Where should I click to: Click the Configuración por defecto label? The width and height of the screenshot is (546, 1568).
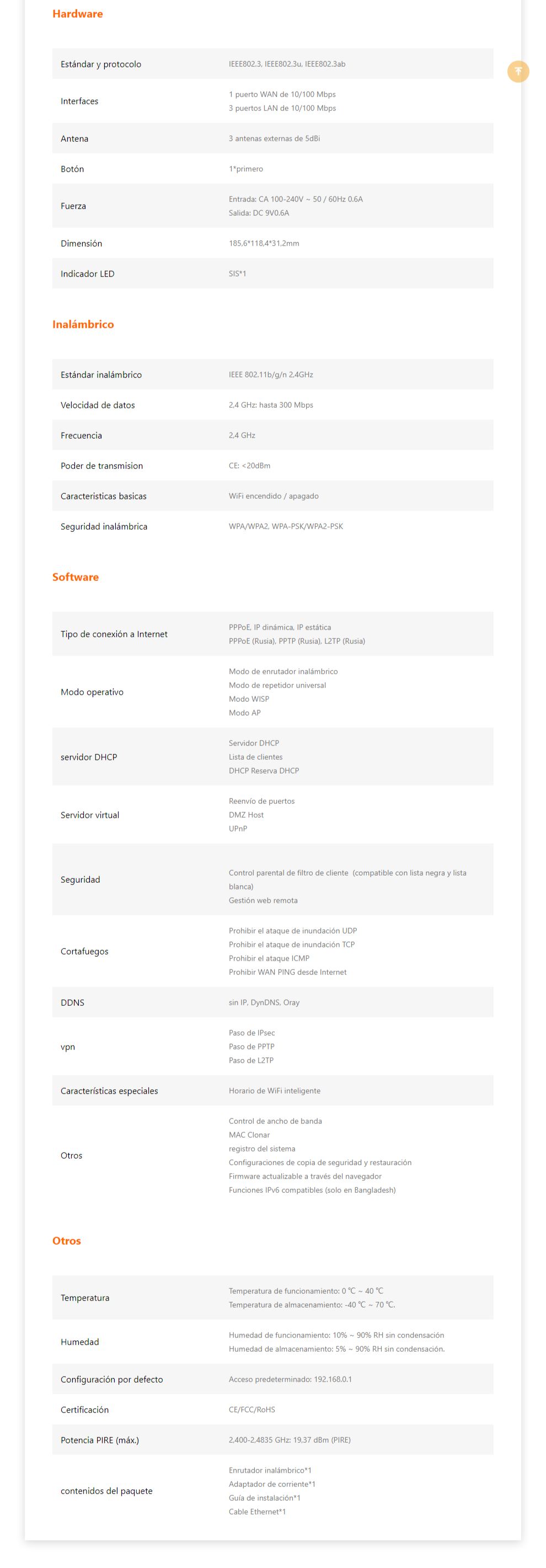click(112, 1379)
